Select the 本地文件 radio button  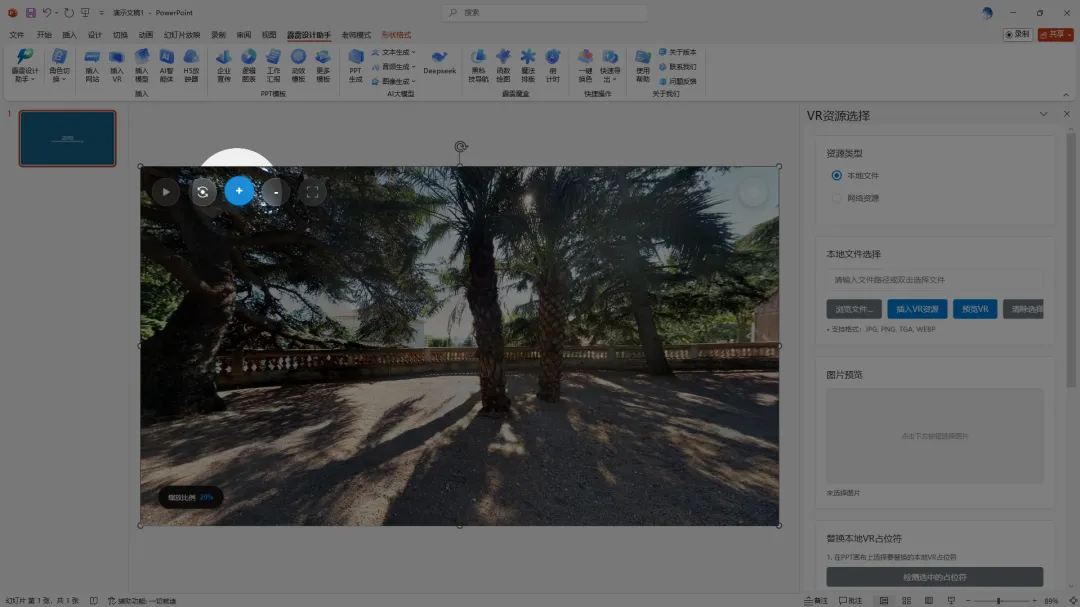[836, 176]
